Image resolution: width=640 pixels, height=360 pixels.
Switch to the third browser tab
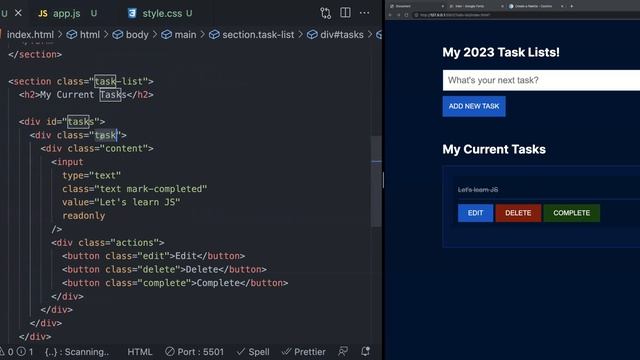[535, 6]
